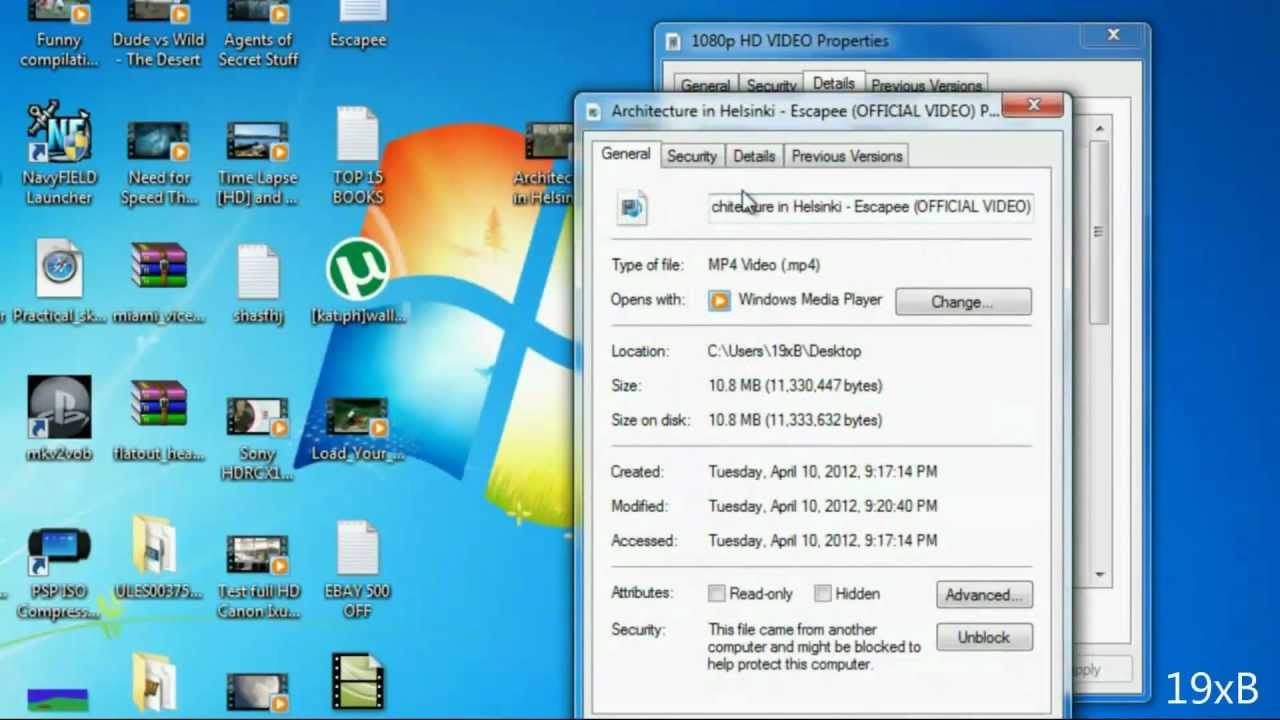The height and width of the screenshot is (720, 1280).
Task: Switch to the Security tab in Escapee properties
Action: 692,156
